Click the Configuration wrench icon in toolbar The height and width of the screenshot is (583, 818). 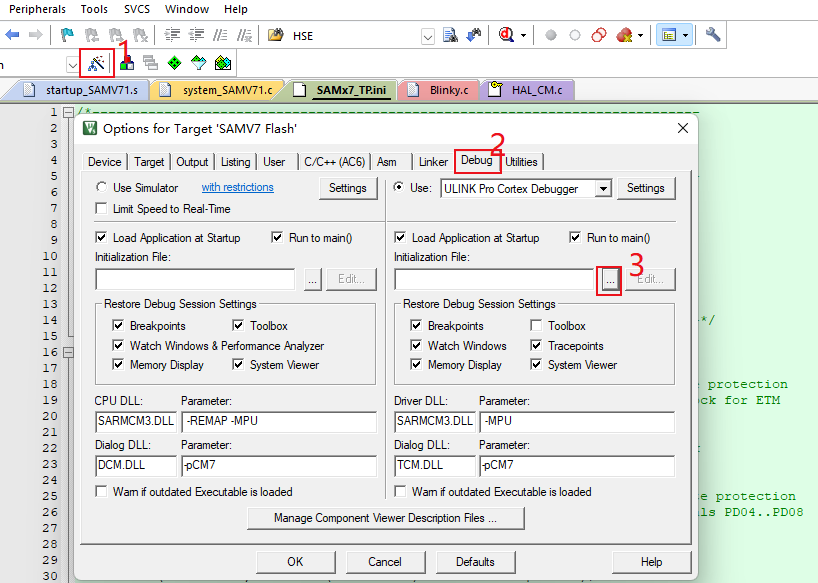tap(713, 35)
